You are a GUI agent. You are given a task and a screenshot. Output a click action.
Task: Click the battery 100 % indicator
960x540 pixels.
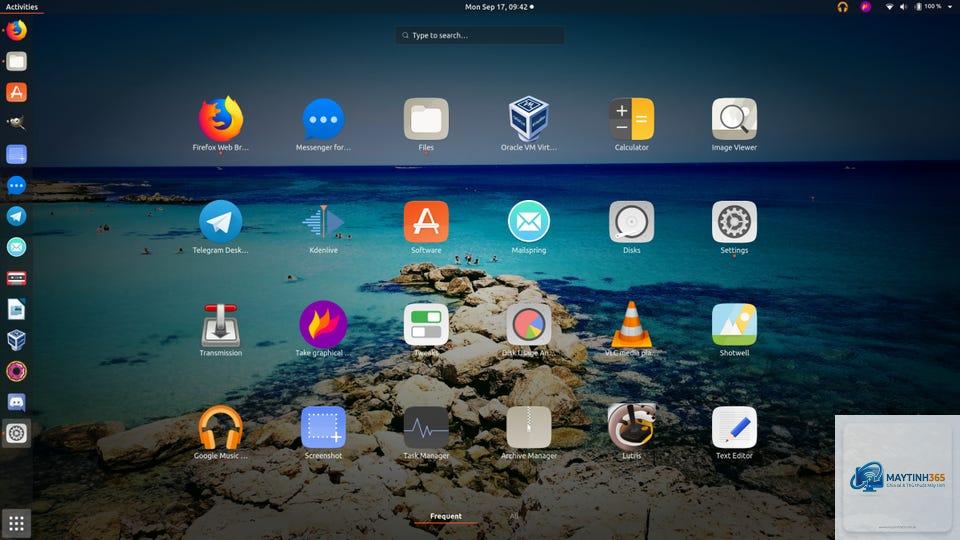[x=928, y=7]
